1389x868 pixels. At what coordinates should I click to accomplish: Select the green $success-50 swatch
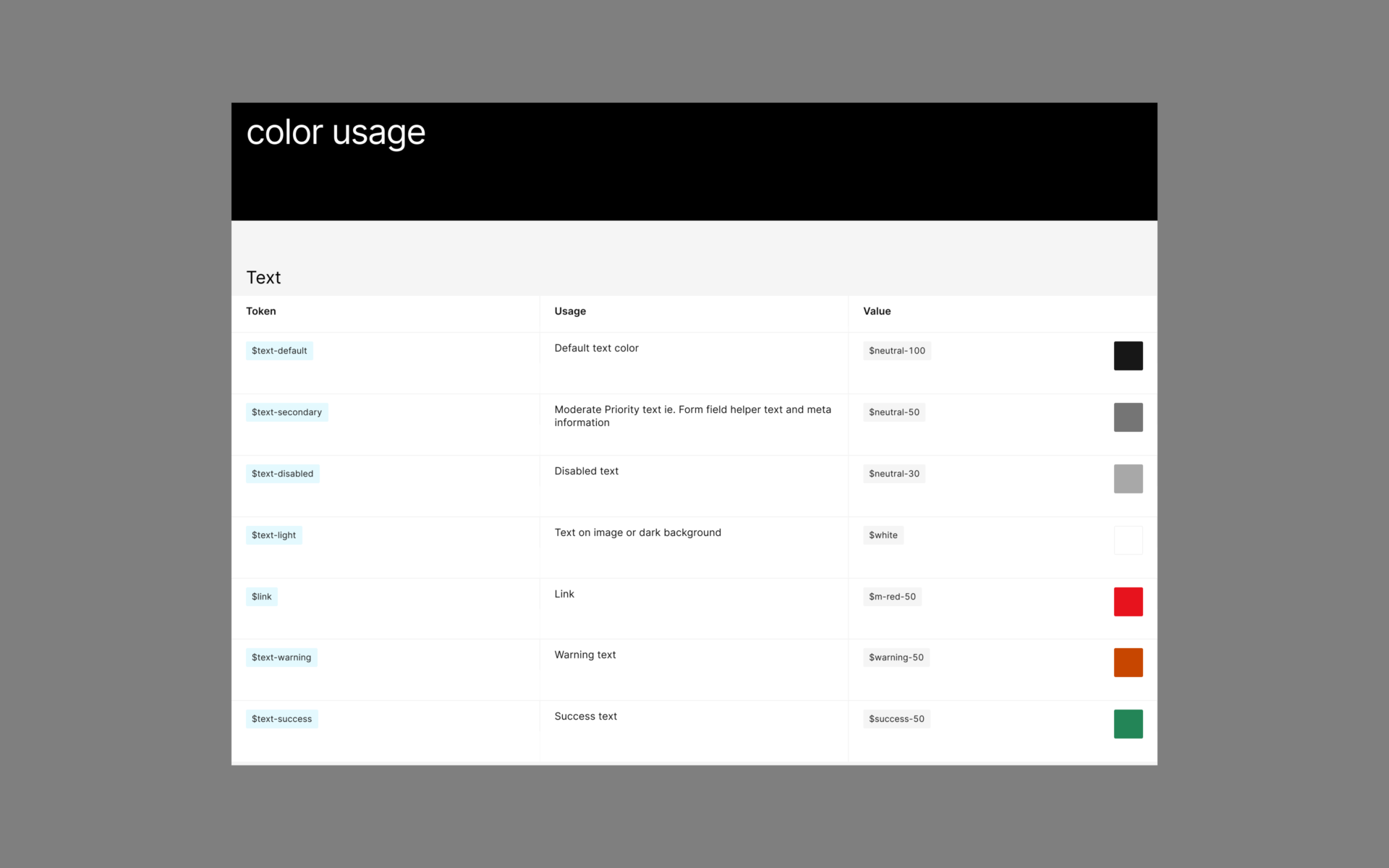click(x=1128, y=724)
